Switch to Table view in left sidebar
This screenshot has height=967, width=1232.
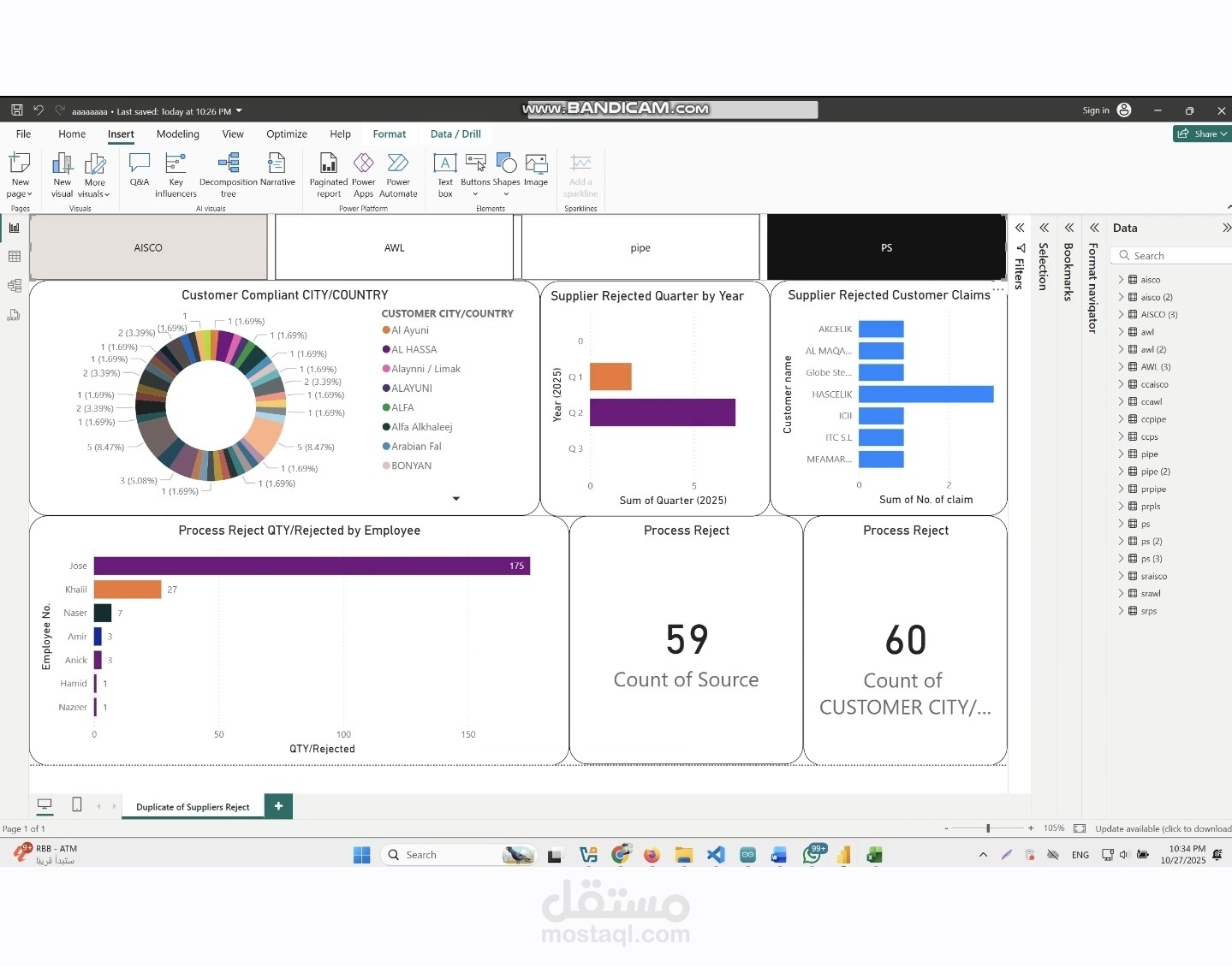(x=14, y=257)
